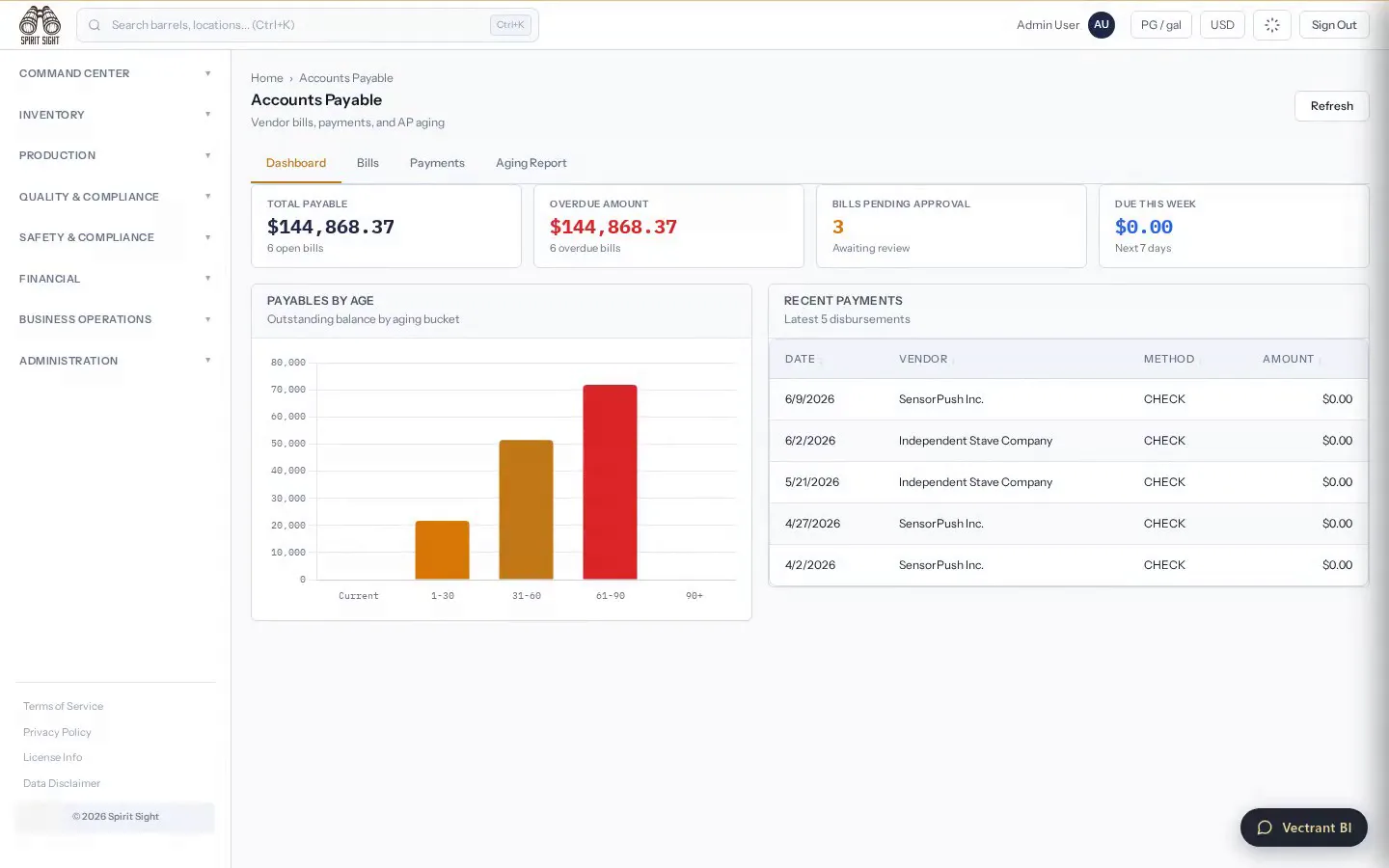Click the 2026 Spirit Sight copyright text
Screen dimensions: 1389x868
point(115,817)
